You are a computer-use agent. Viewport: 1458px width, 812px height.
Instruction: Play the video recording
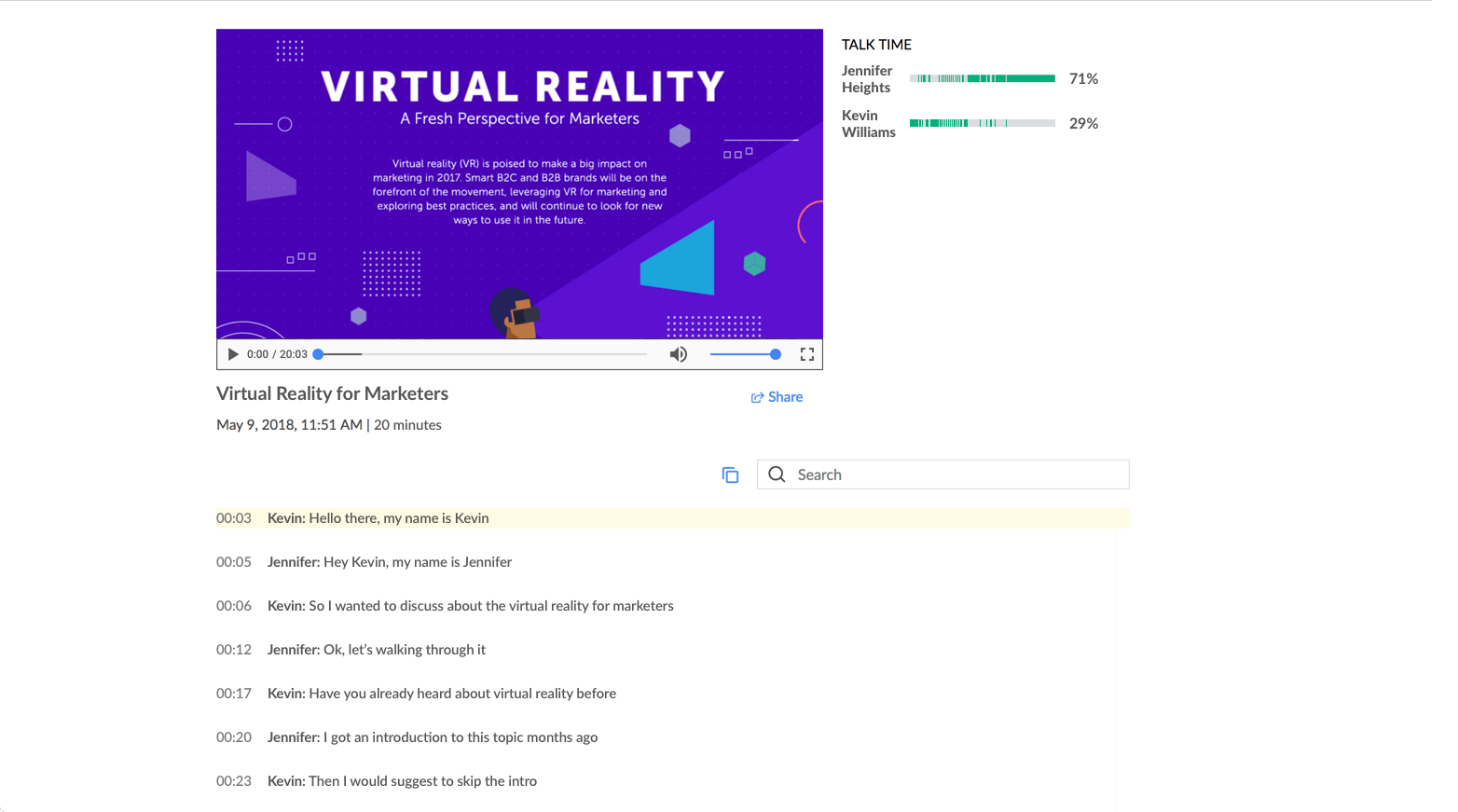232,354
